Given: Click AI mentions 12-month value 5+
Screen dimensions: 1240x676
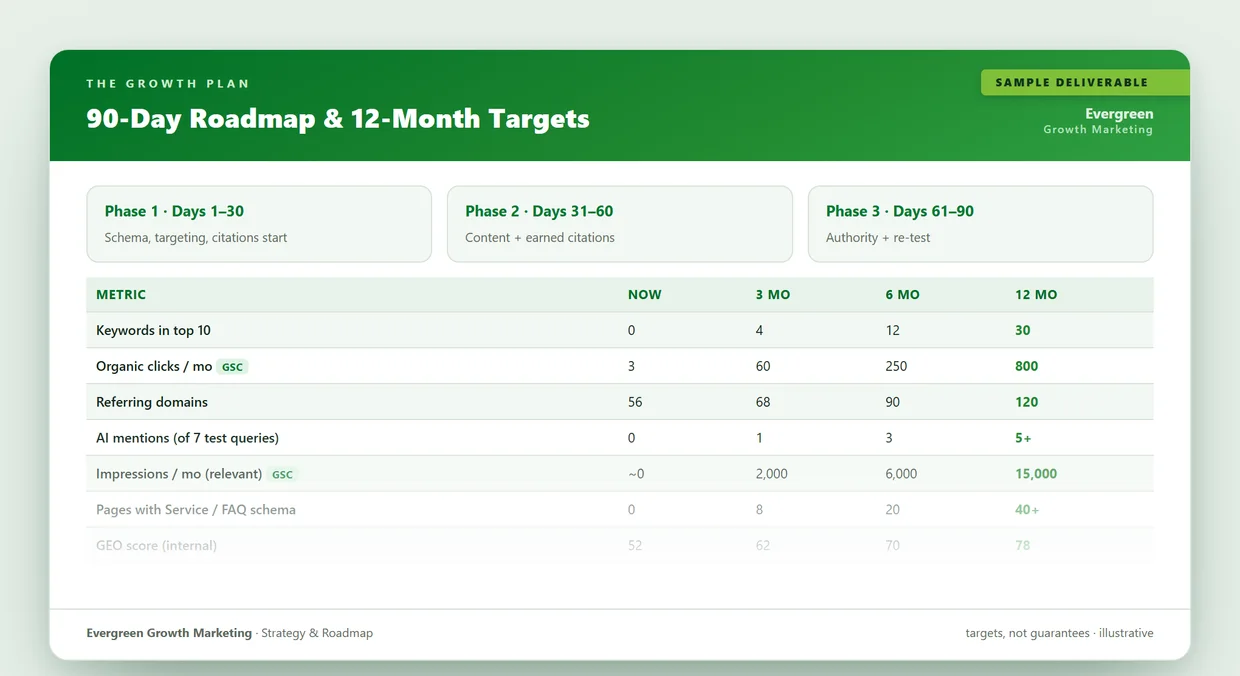Looking at the screenshot, I should pyautogui.click(x=1023, y=439).
